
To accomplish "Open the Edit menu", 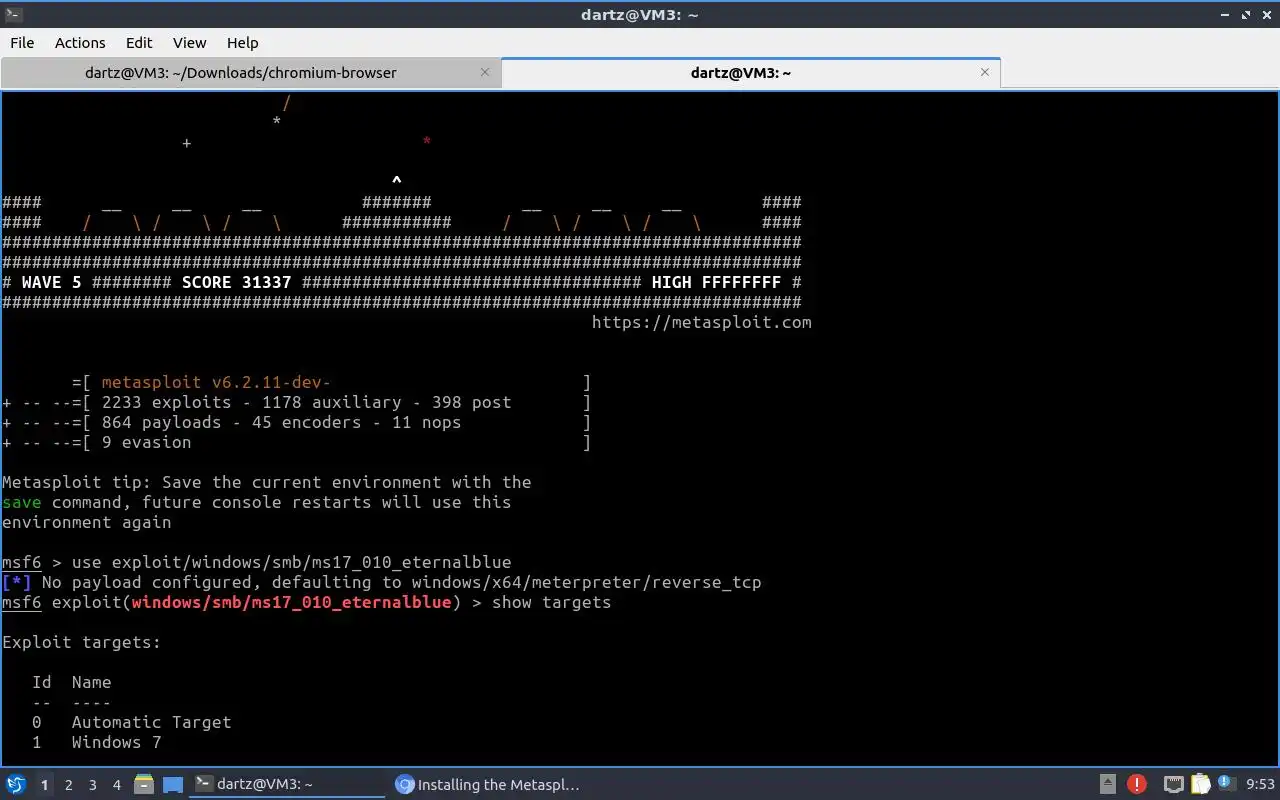I will pyautogui.click(x=139, y=42).
